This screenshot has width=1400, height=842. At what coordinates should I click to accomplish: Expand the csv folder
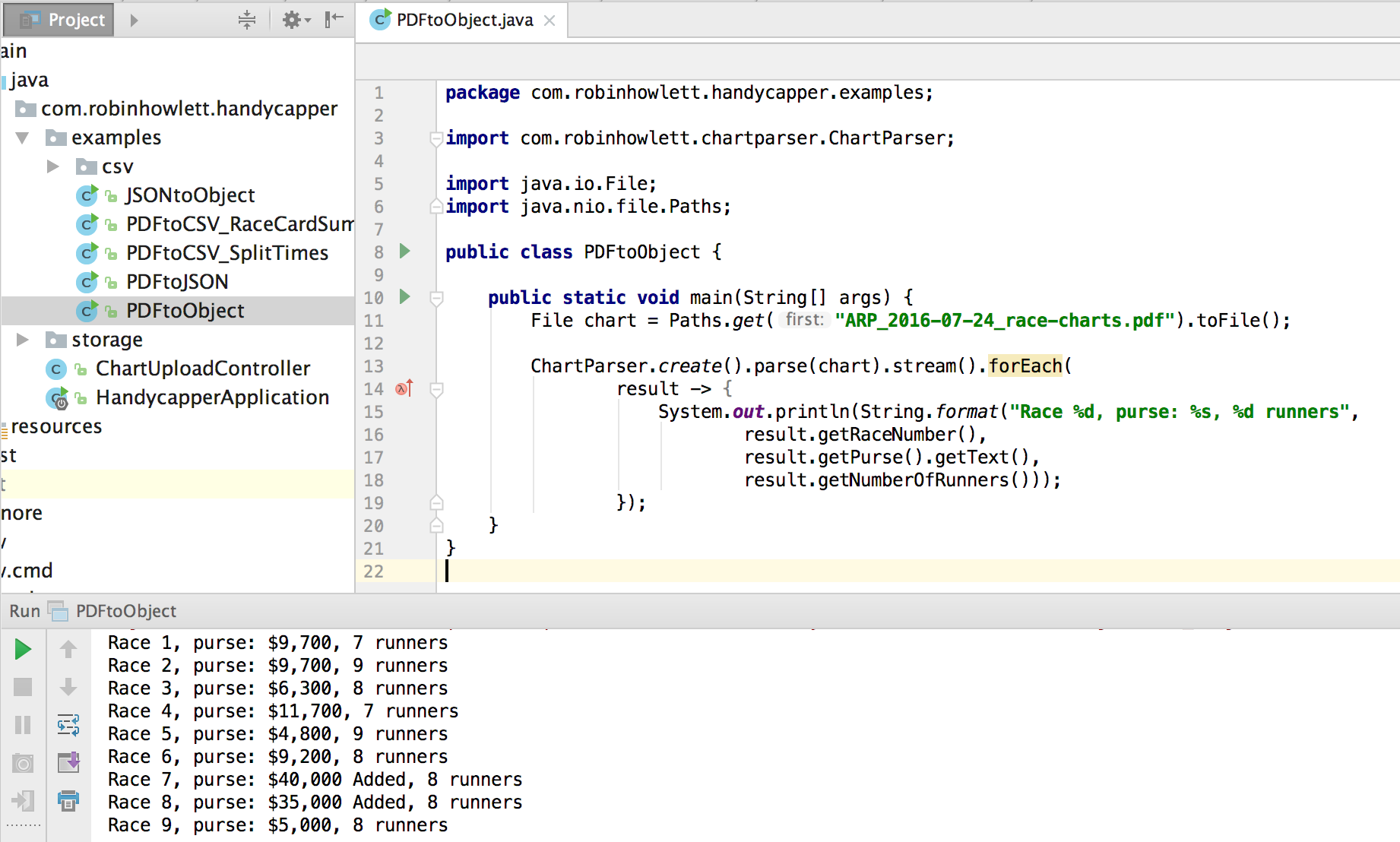(52, 166)
